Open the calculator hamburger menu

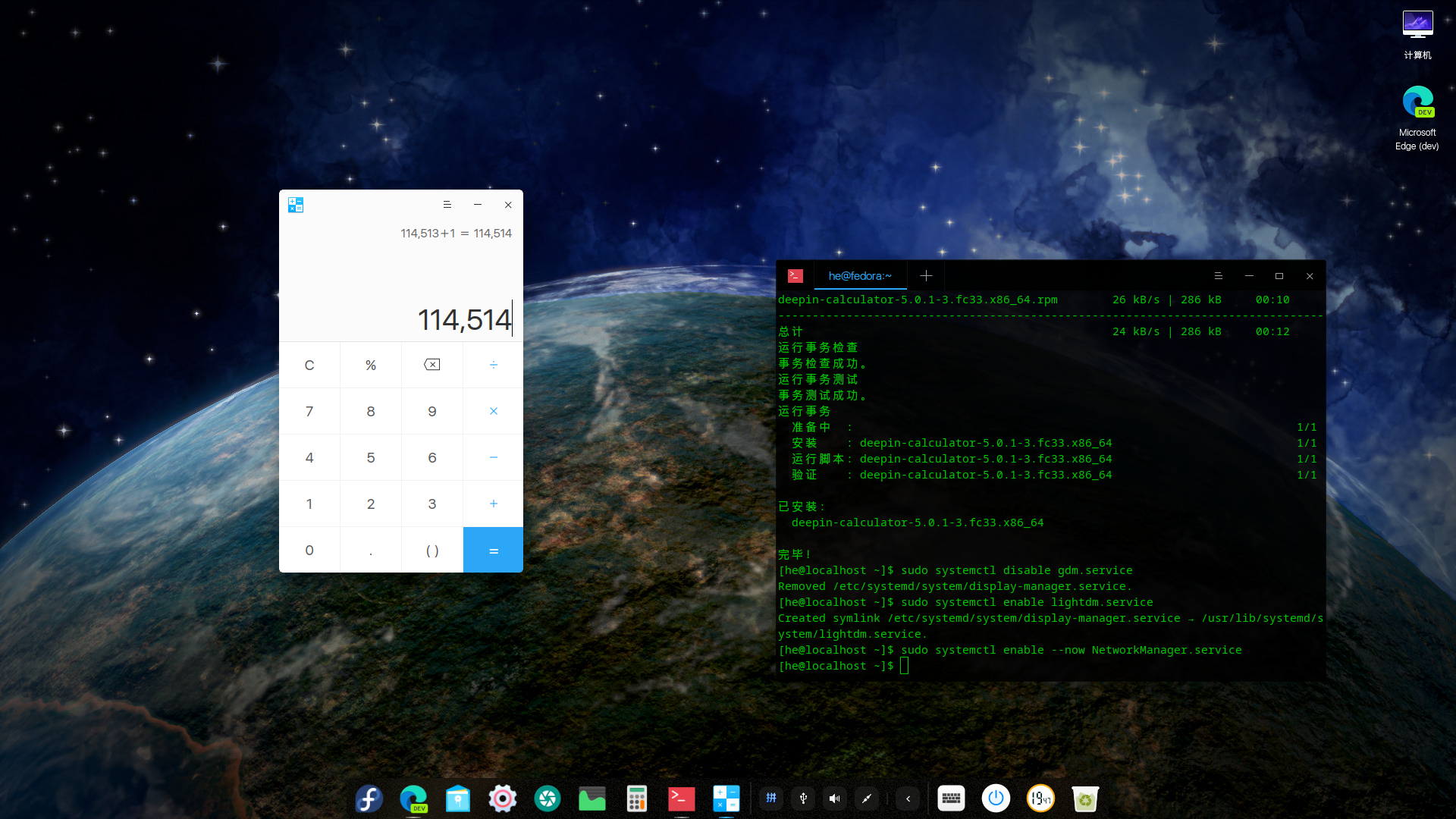pyautogui.click(x=447, y=205)
